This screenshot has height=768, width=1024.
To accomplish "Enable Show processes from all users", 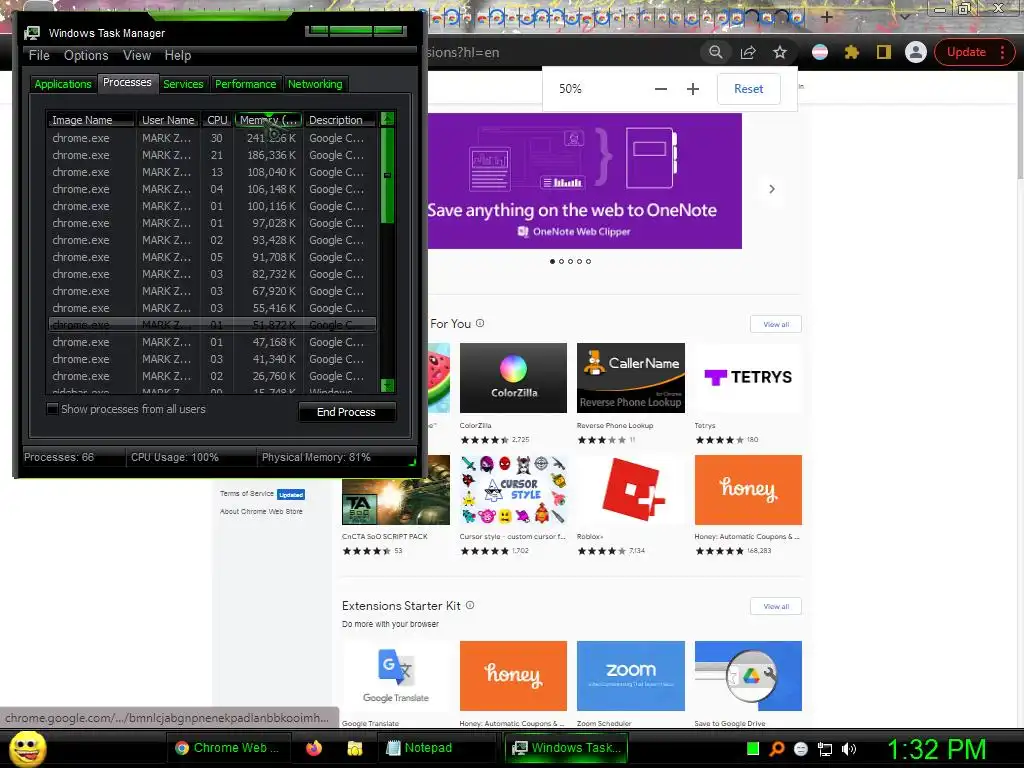I will pyautogui.click(x=53, y=409).
